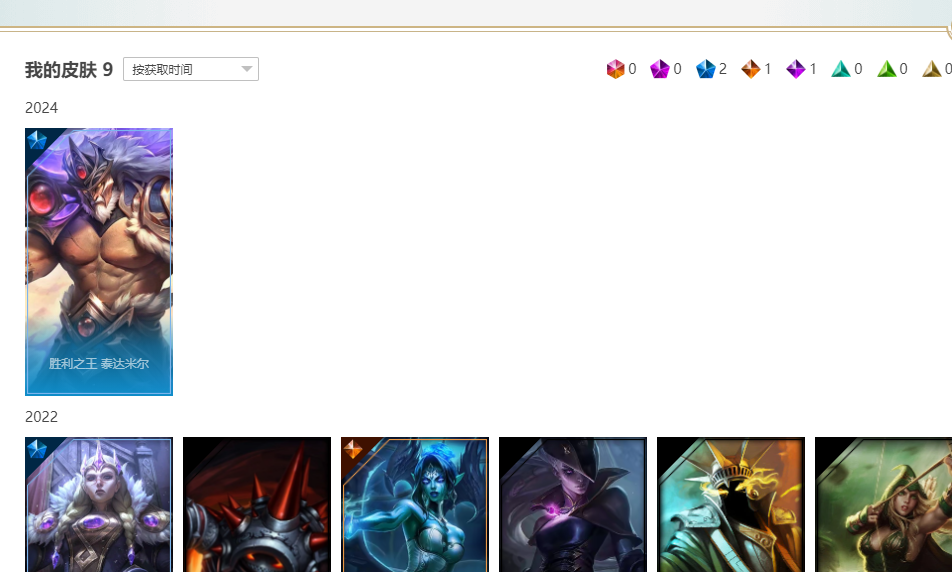952x574 pixels.
Task: Click the orange diamond gem icon in the counter row
Action: 750,69
